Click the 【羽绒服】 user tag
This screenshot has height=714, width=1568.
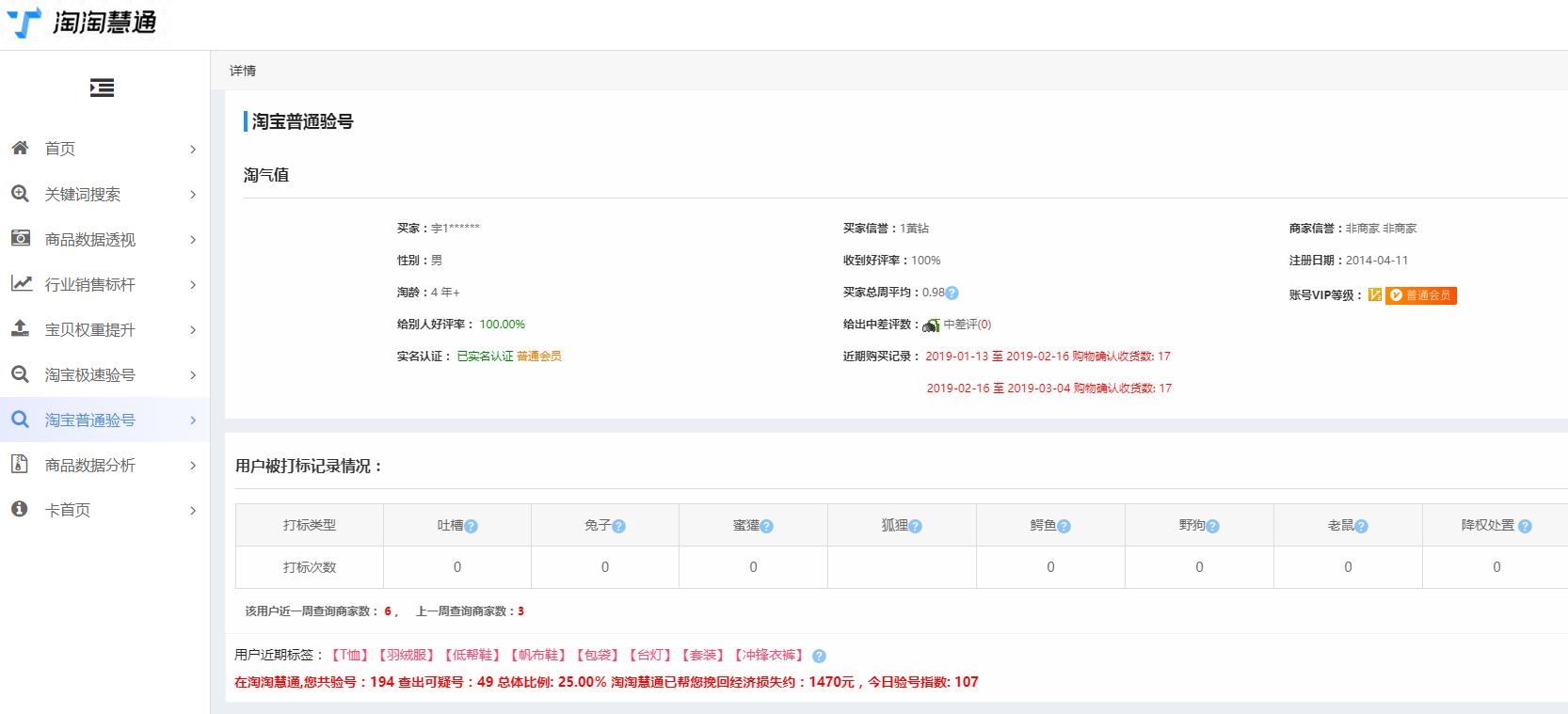(407, 656)
